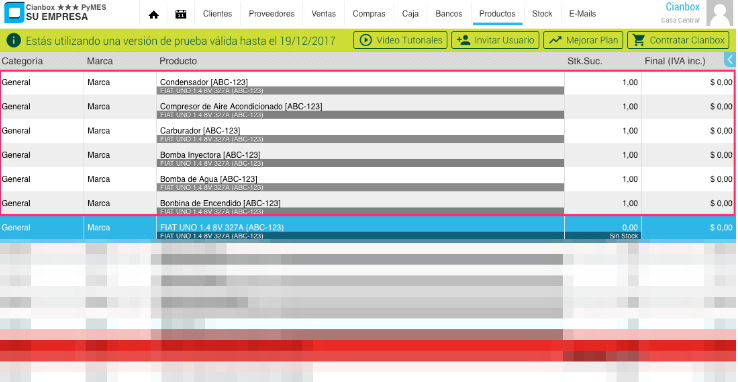
Task: Select the Condensador [ABC-123] row
Action: (367, 83)
